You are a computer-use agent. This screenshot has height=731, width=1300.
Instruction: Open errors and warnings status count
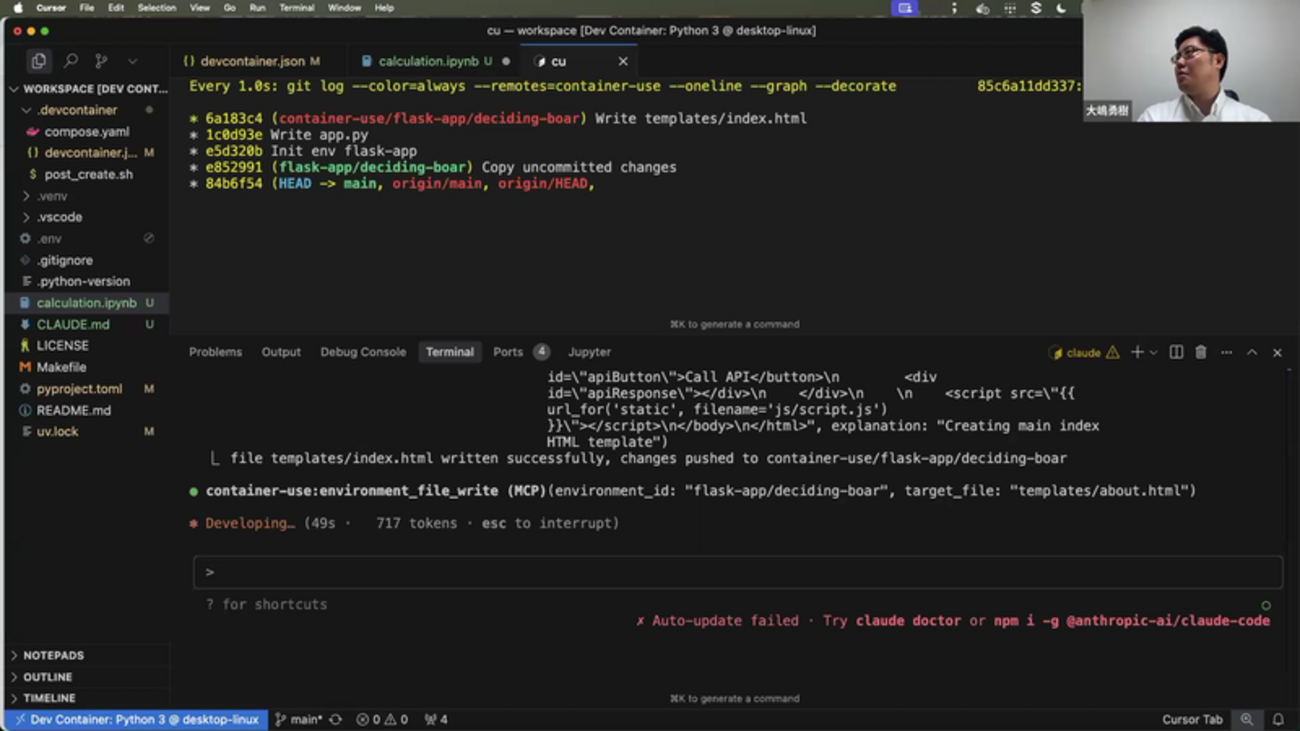coord(382,720)
